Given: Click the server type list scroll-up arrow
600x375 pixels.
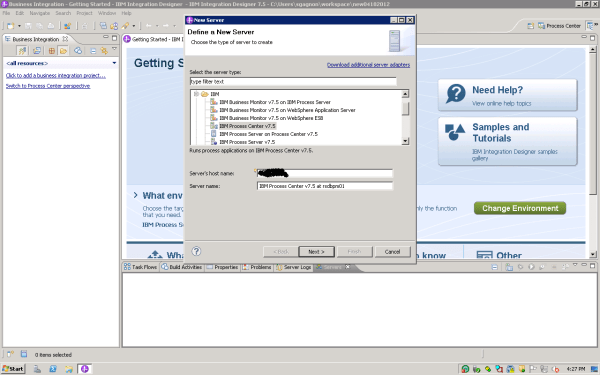Looking at the screenshot, I should pyautogui.click(x=405, y=94).
